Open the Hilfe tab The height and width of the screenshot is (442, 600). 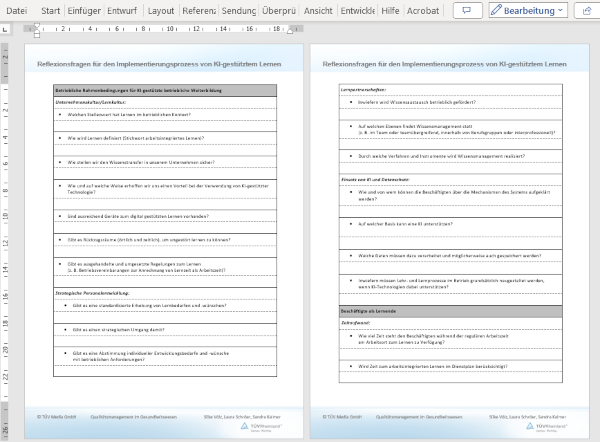(391, 10)
